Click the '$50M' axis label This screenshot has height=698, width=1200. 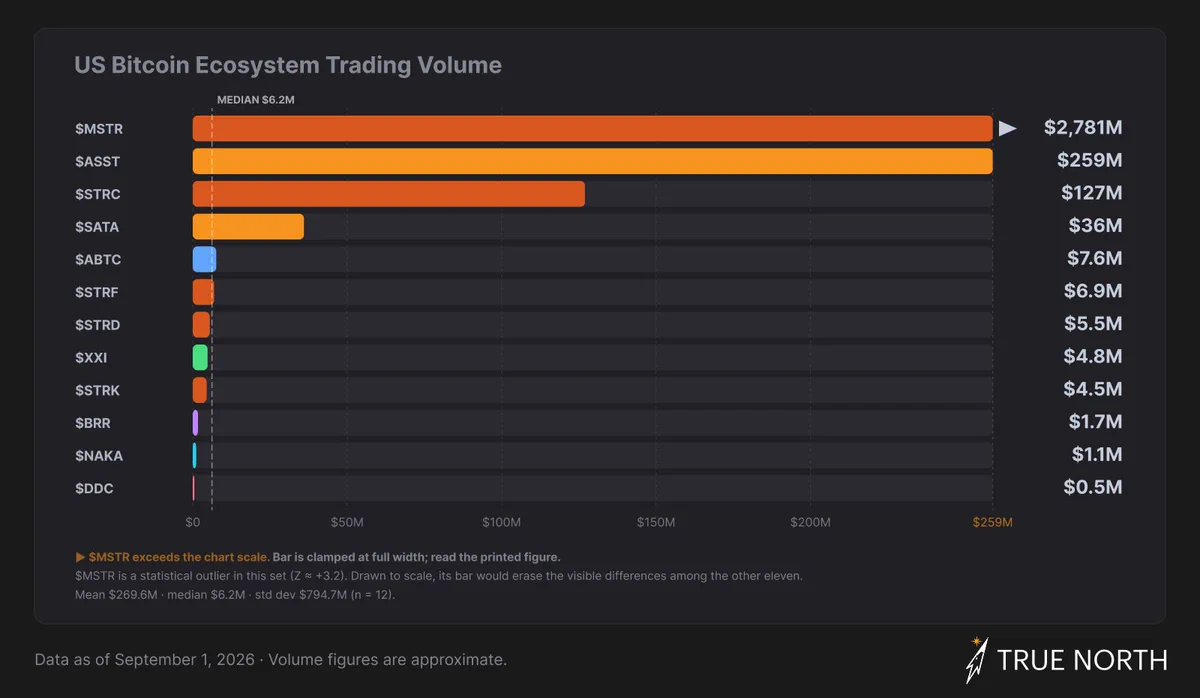click(x=347, y=522)
